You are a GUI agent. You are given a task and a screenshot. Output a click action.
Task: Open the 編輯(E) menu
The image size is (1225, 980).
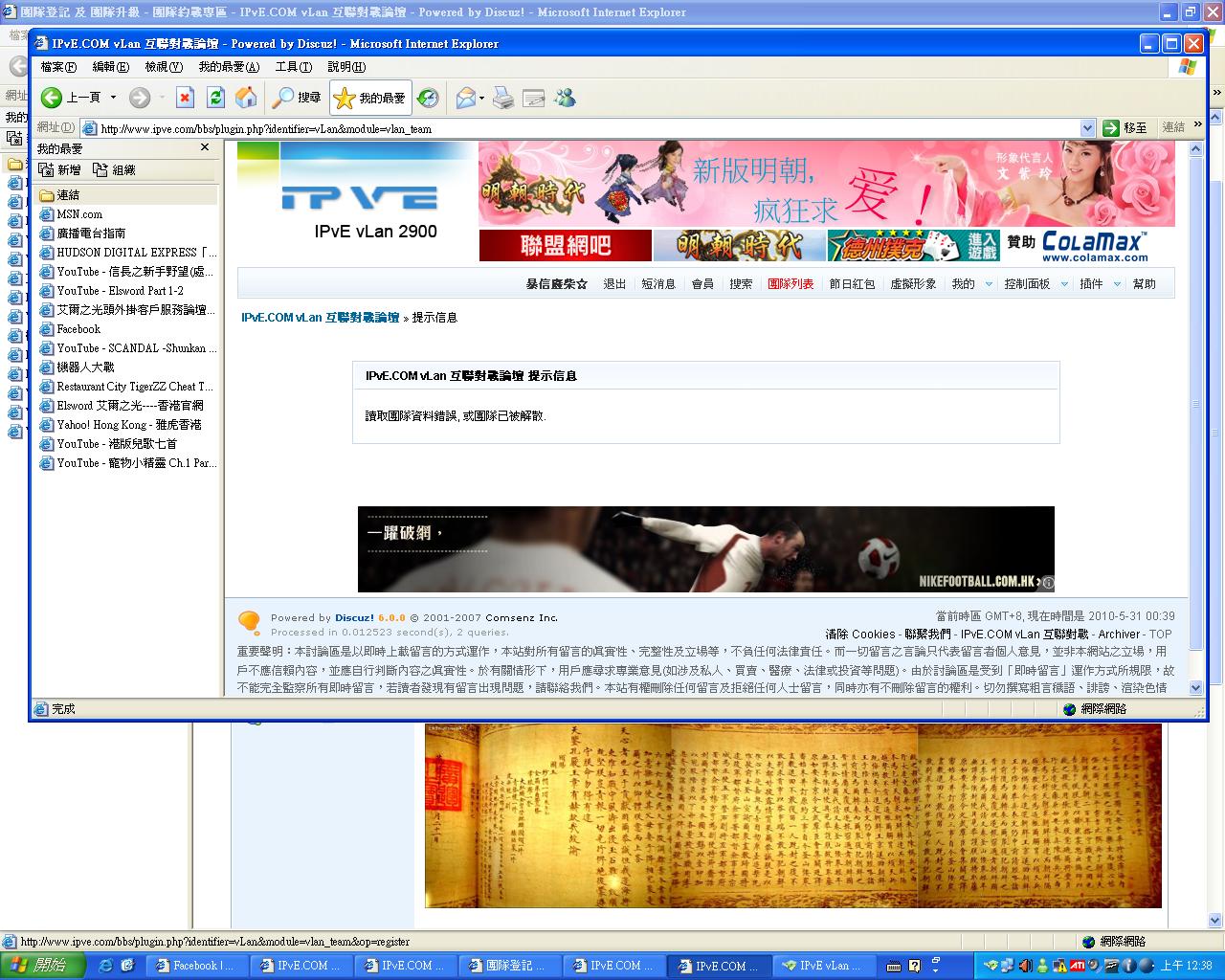pos(110,67)
